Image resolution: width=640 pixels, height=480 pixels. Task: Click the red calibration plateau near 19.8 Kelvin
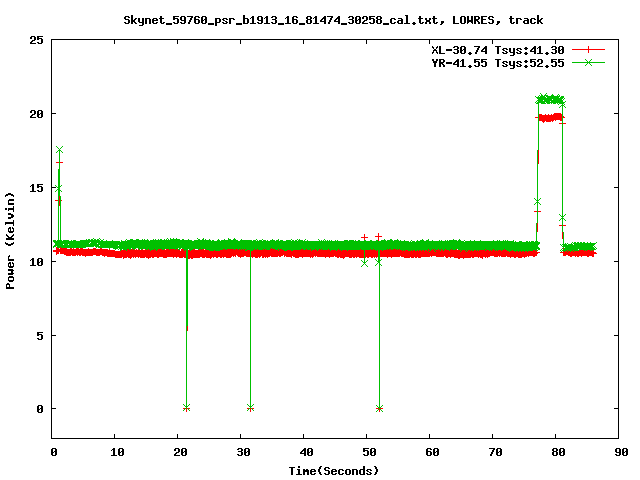pos(550,118)
